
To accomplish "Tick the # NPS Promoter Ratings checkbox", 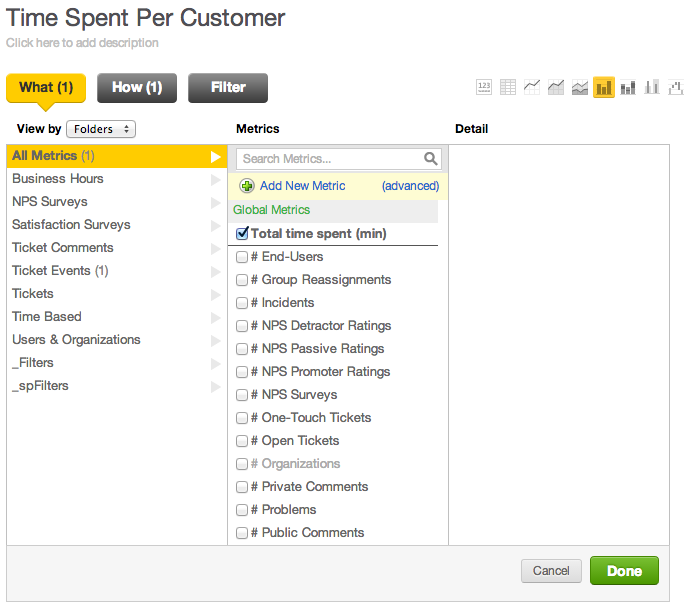I will coord(242,372).
